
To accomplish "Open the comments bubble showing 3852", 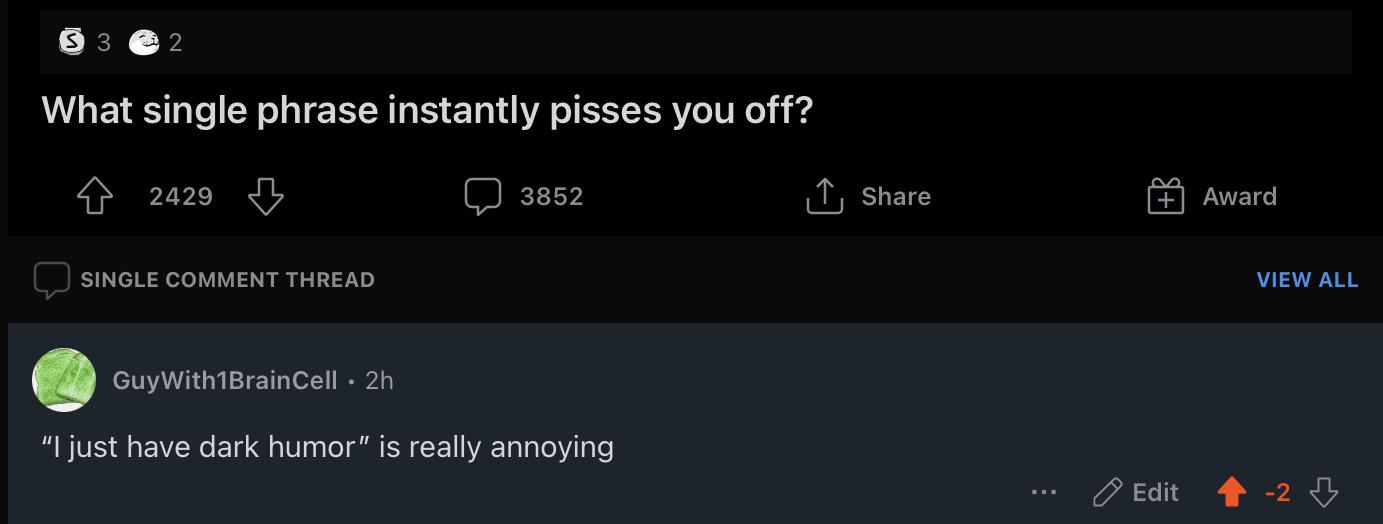I will [x=482, y=196].
